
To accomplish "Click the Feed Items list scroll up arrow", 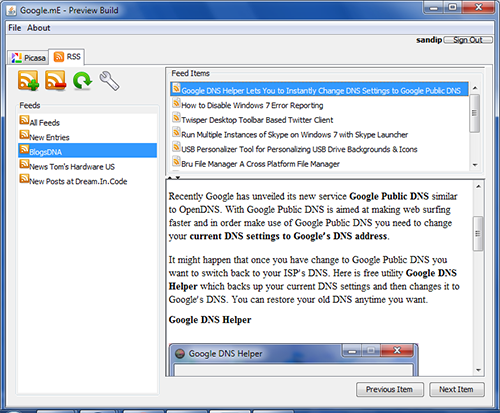I will point(475,88).
